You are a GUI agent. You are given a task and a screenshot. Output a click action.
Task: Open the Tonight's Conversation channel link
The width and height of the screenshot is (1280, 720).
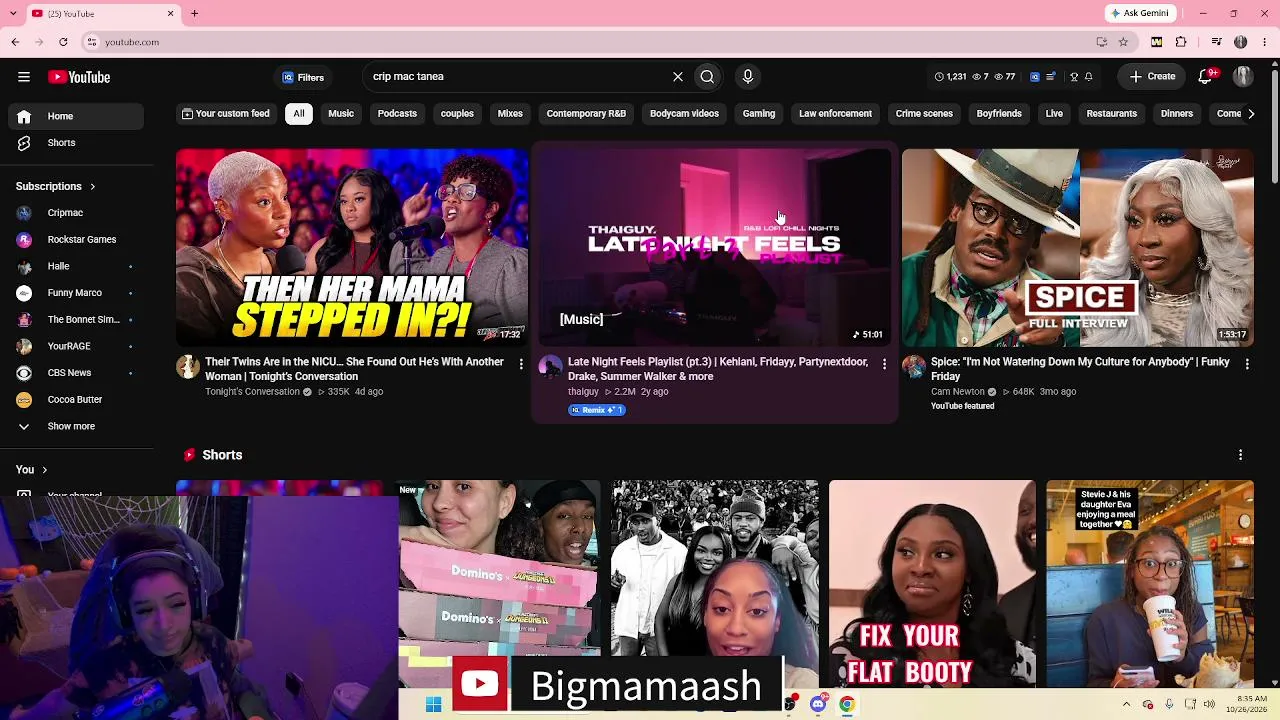(x=252, y=392)
